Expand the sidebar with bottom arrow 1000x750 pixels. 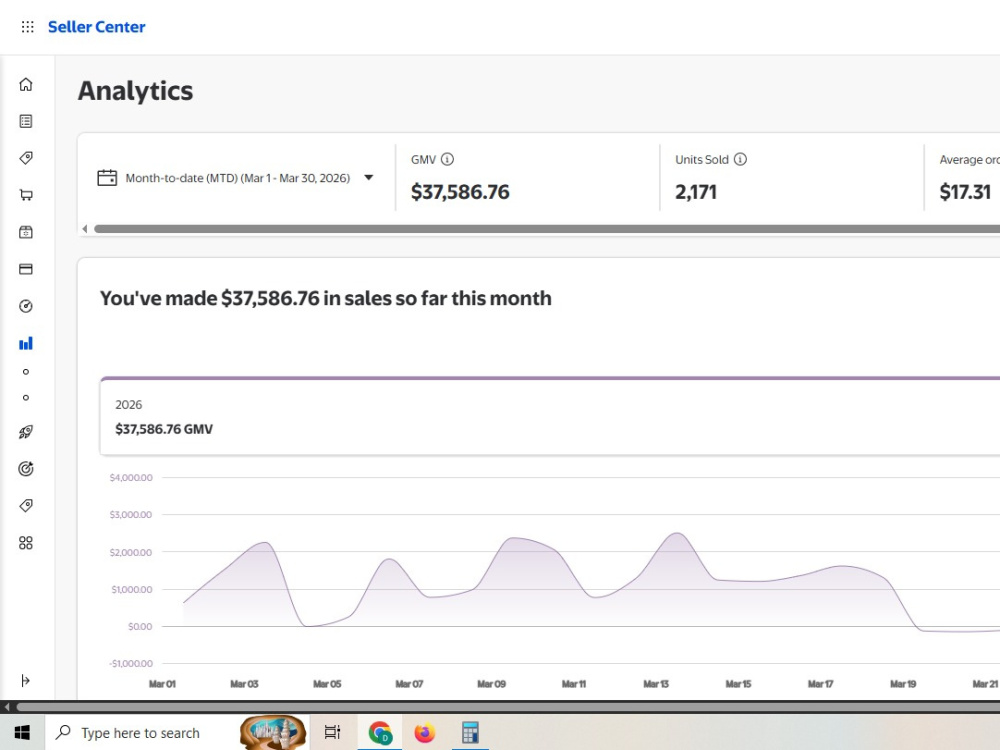coord(26,680)
